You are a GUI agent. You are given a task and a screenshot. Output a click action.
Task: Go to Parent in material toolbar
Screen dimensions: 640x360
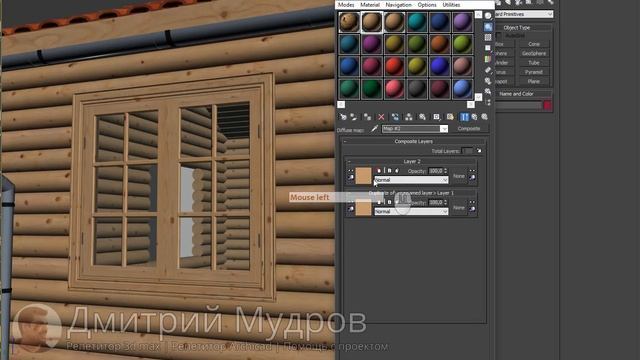[x=474, y=117]
